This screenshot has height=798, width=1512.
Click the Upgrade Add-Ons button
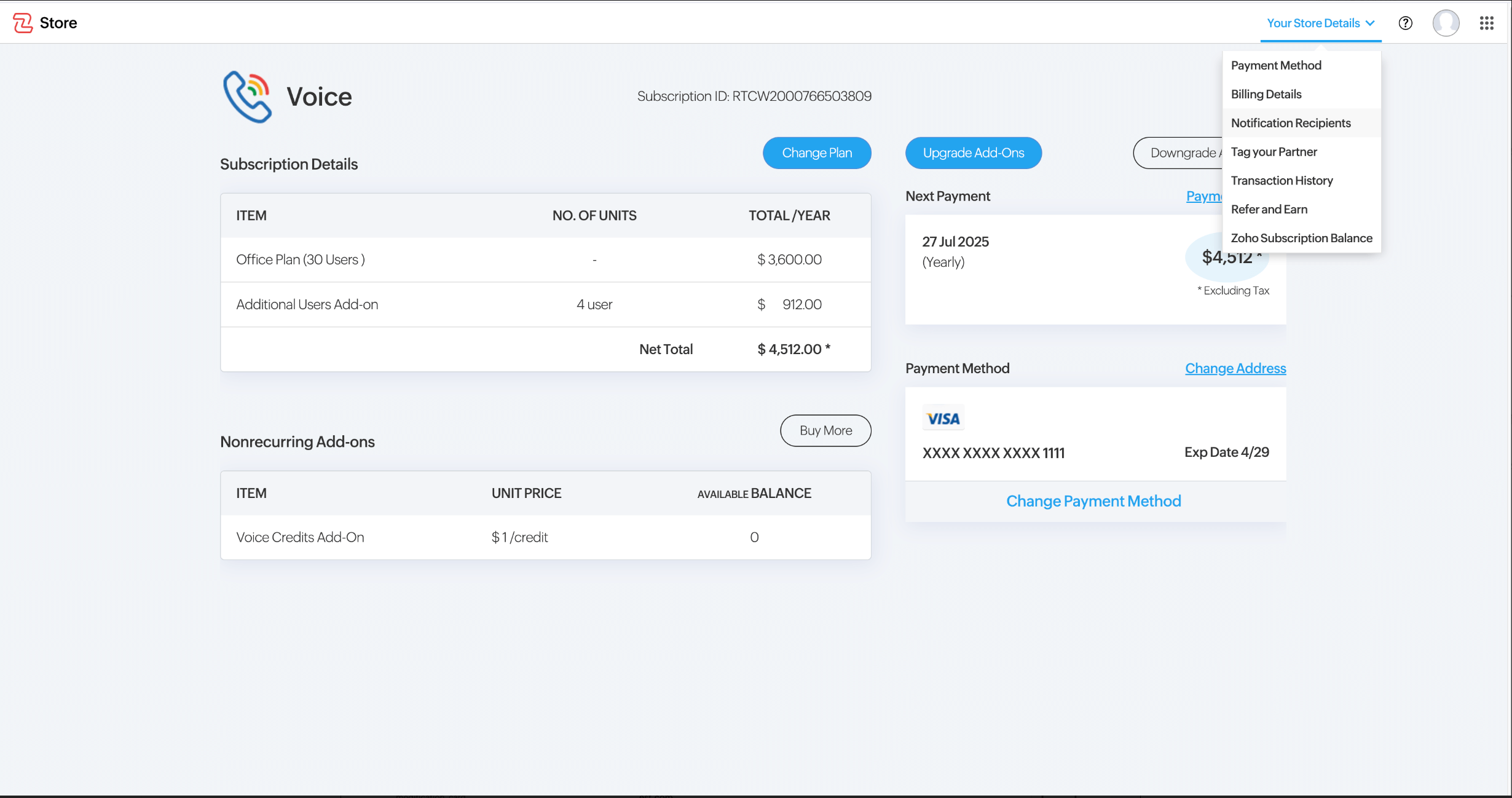pyautogui.click(x=973, y=153)
